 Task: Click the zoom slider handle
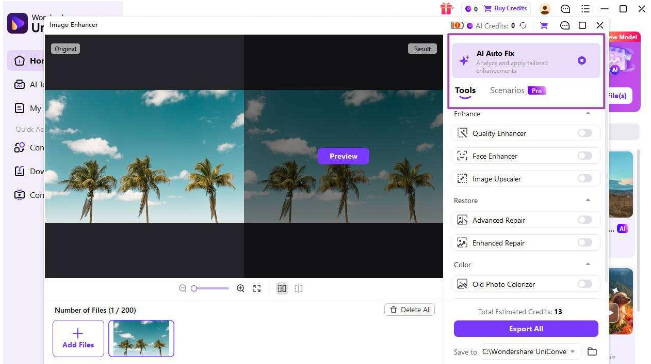coord(194,288)
